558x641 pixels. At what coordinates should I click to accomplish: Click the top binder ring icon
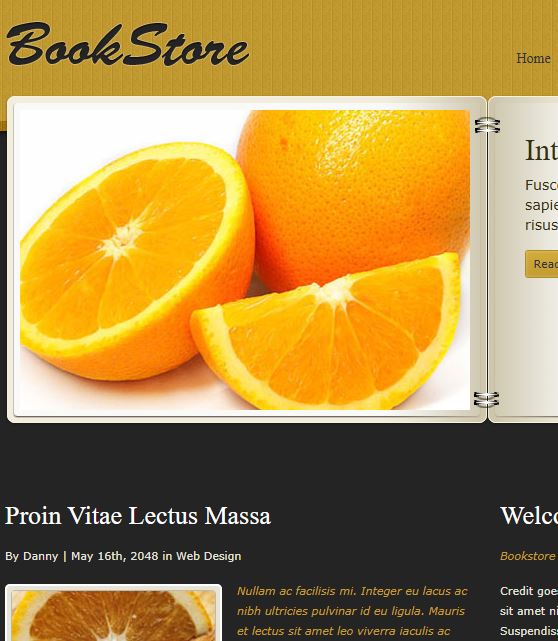pyautogui.click(x=487, y=125)
